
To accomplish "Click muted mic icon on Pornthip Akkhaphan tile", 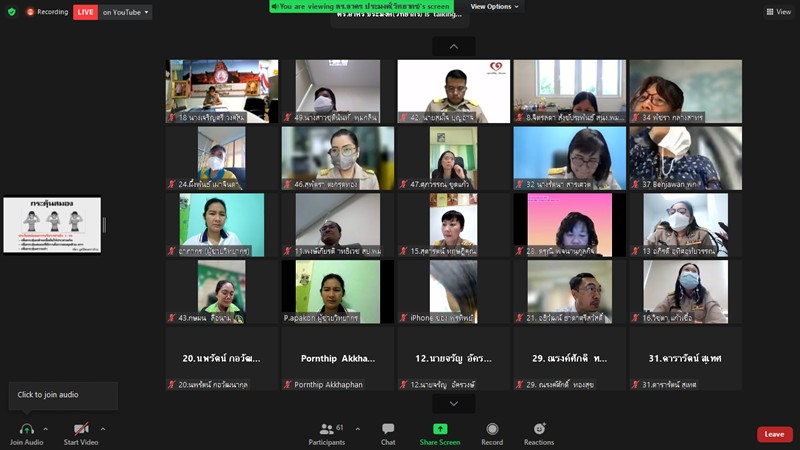I will click(288, 385).
